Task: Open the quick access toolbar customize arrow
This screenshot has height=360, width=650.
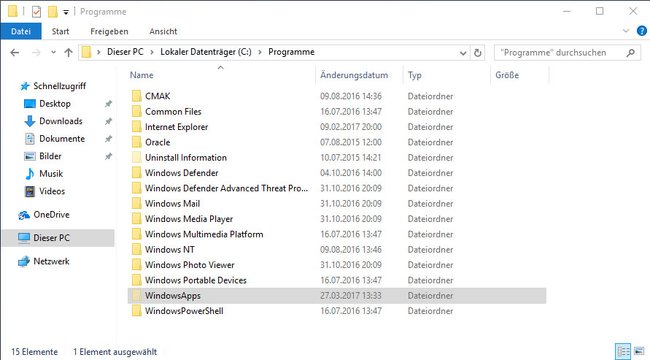Action: tap(65, 12)
